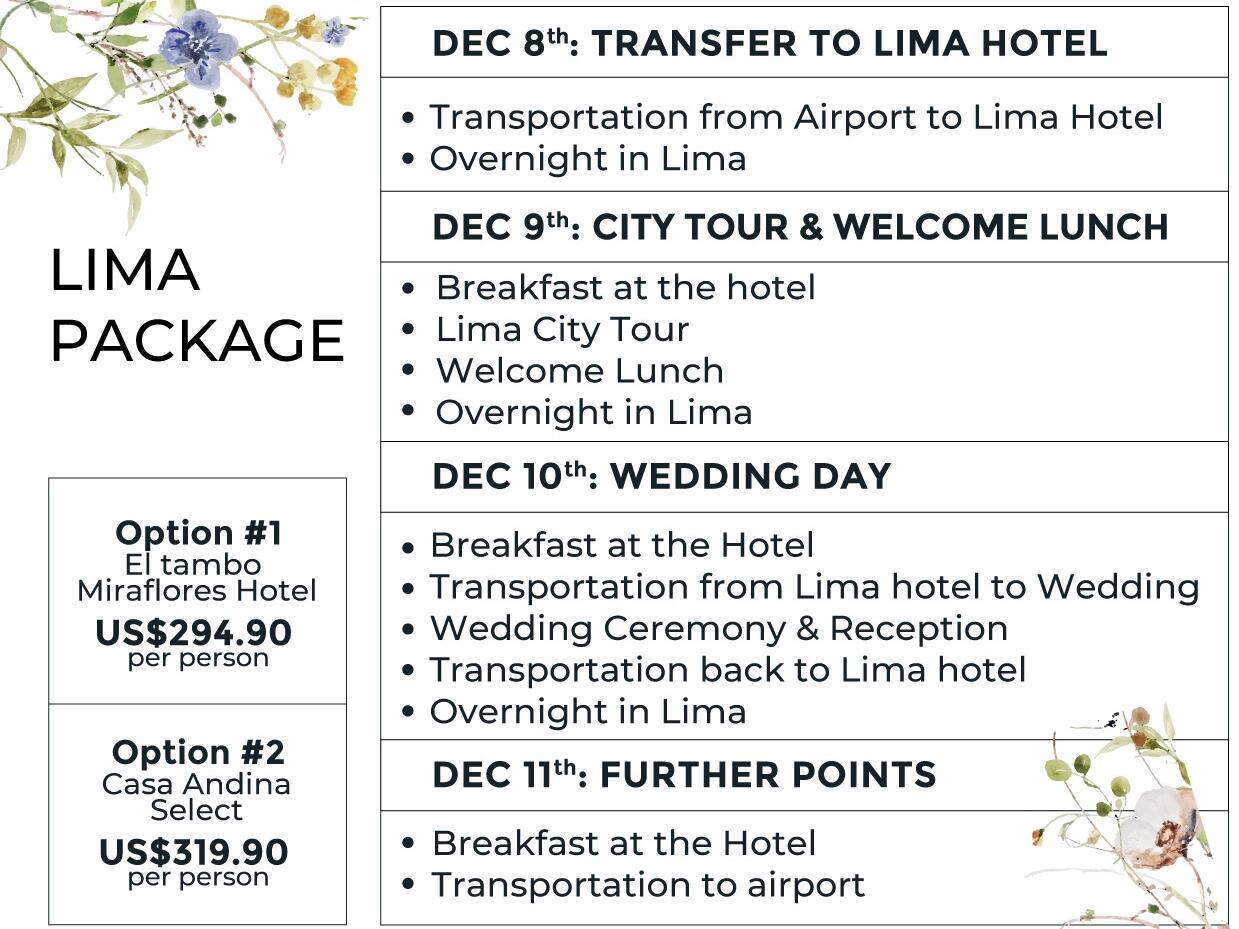Click Transportation back to Lima hotel line
The height and width of the screenshot is (929, 1239).
[727, 670]
